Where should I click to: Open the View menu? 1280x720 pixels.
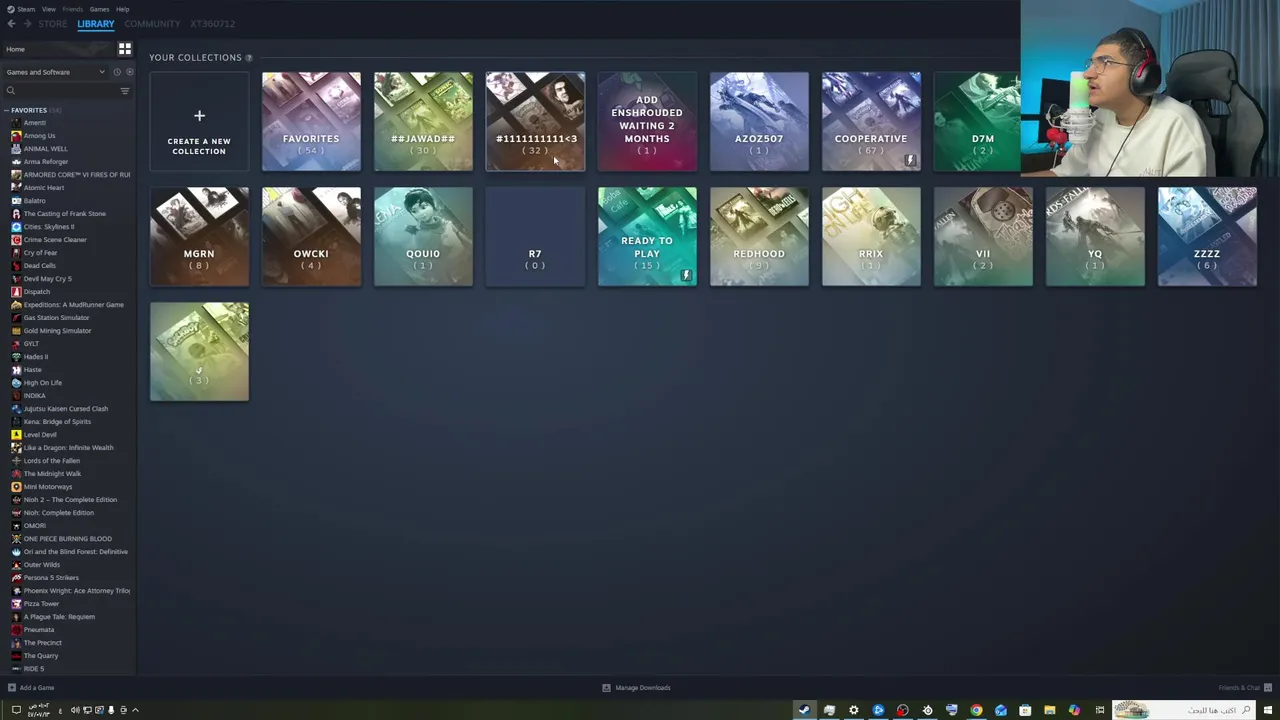(x=49, y=9)
